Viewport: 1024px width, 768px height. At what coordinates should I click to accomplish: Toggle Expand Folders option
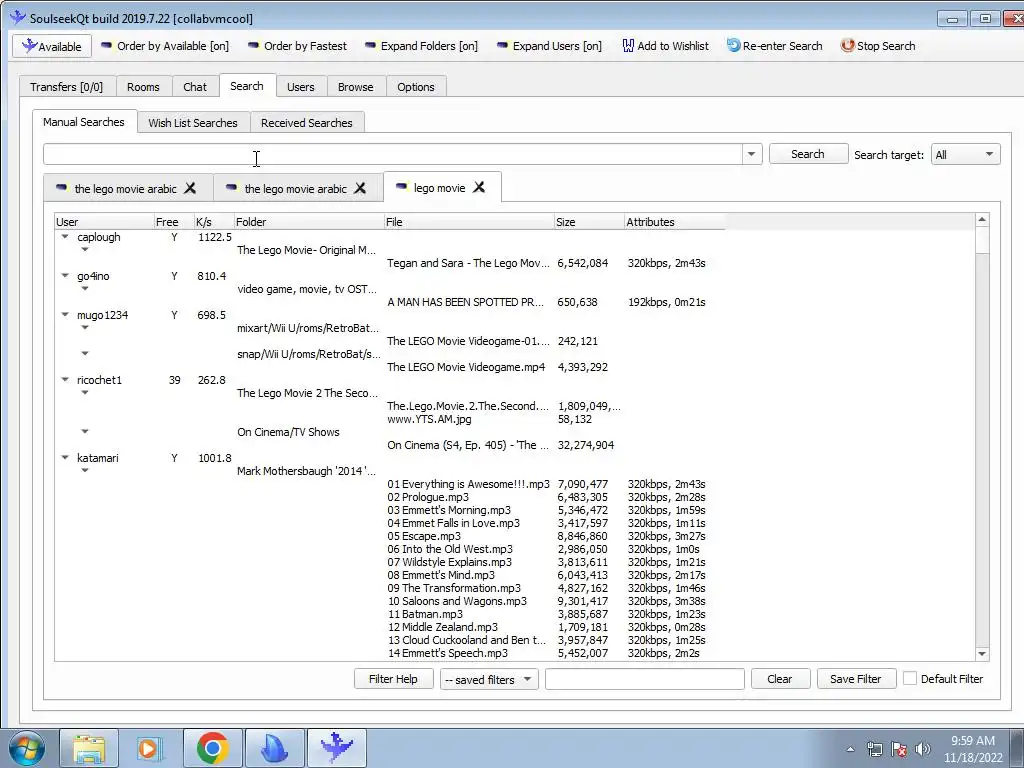point(421,46)
